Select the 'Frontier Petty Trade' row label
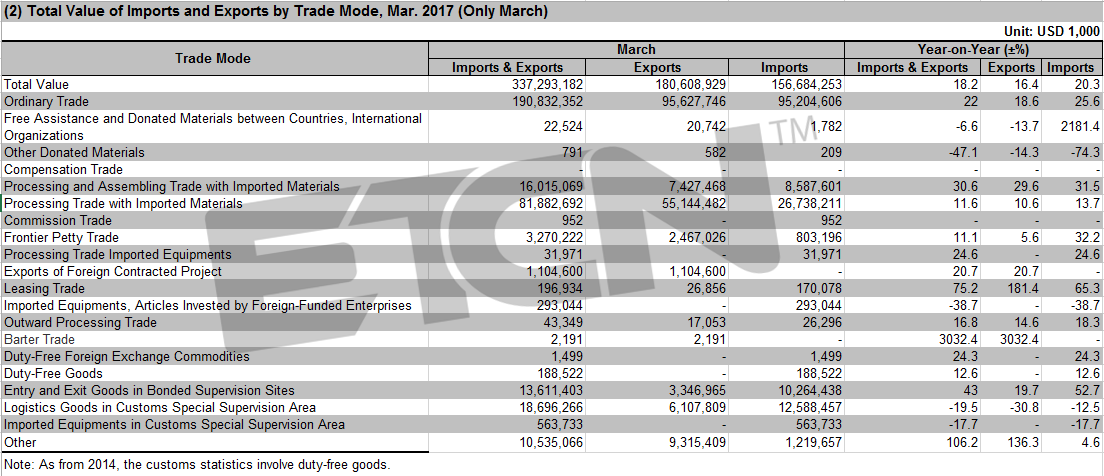The height and width of the screenshot is (476, 1104). [61, 237]
